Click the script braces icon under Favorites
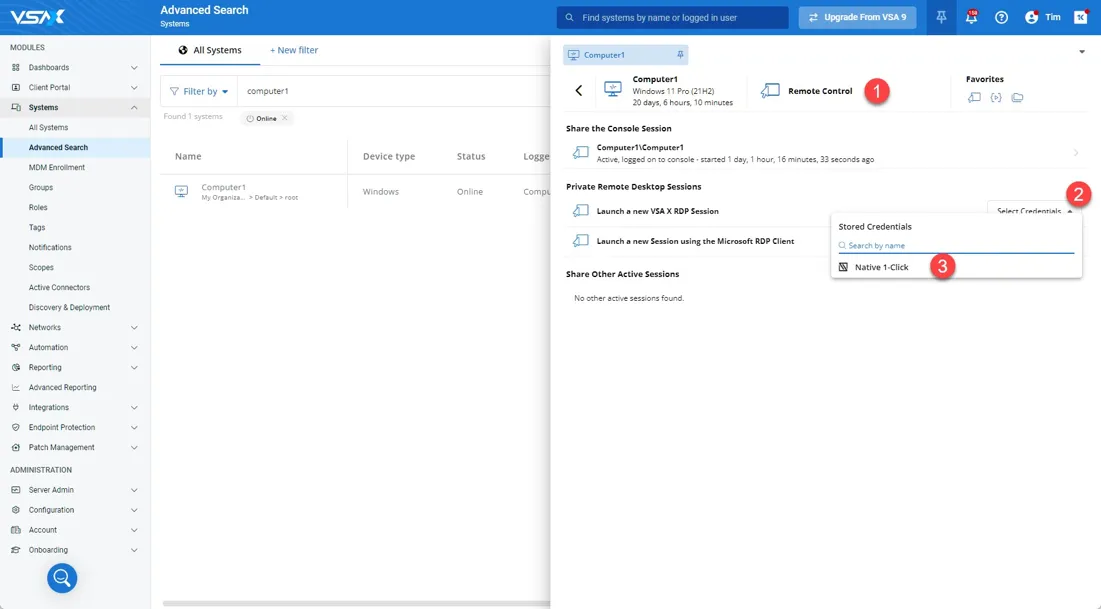Viewport: 1101px width, 609px height. tap(996, 97)
